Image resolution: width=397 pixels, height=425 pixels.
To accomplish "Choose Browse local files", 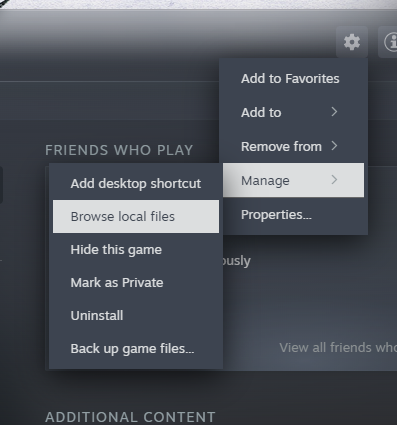I will pos(136,217).
